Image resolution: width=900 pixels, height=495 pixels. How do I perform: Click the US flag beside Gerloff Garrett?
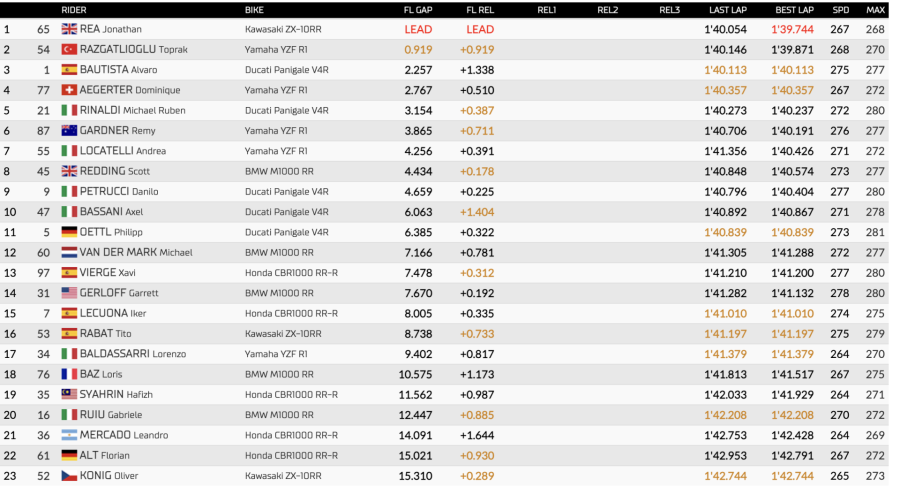(69, 293)
